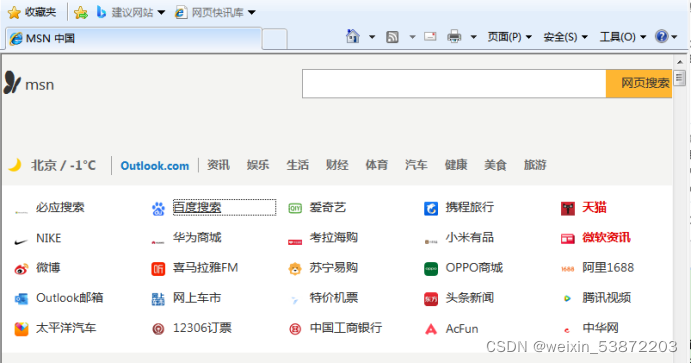Open the 工具(O) menu
The image size is (692, 363).
[622, 37]
